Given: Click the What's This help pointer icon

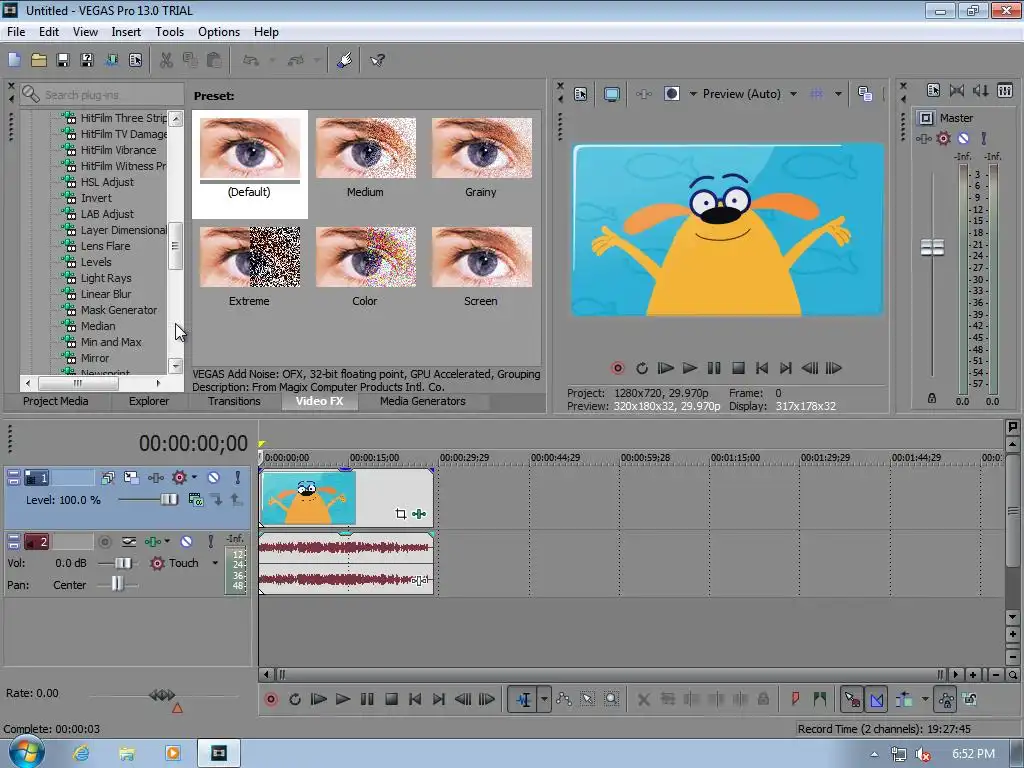Looking at the screenshot, I should pyautogui.click(x=377, y=60).
